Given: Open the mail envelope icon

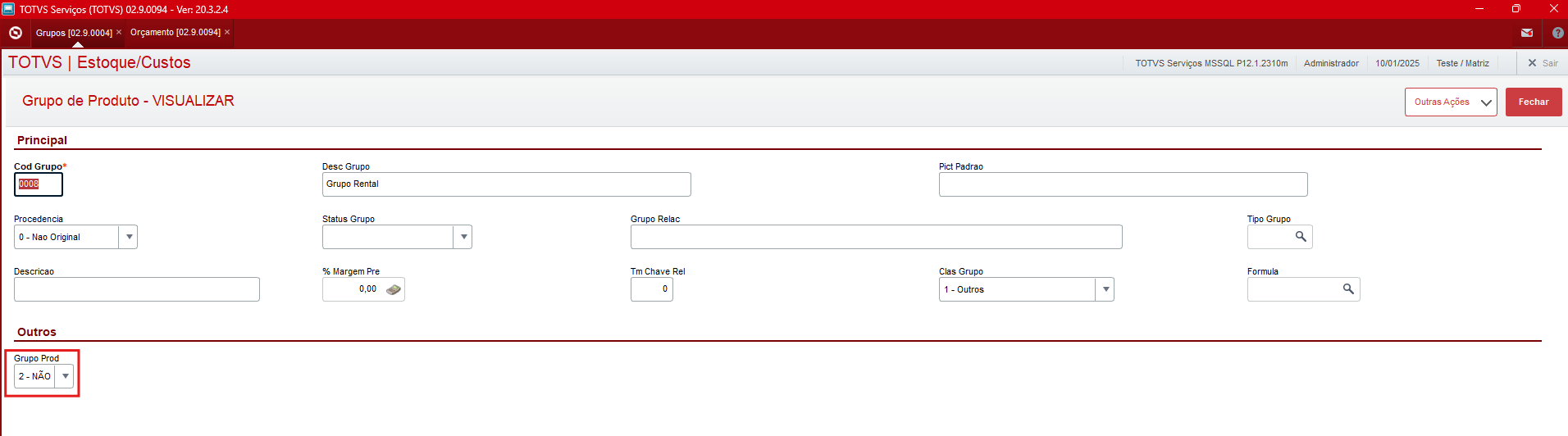Looking at the screenshot, I should (1527, 33).
